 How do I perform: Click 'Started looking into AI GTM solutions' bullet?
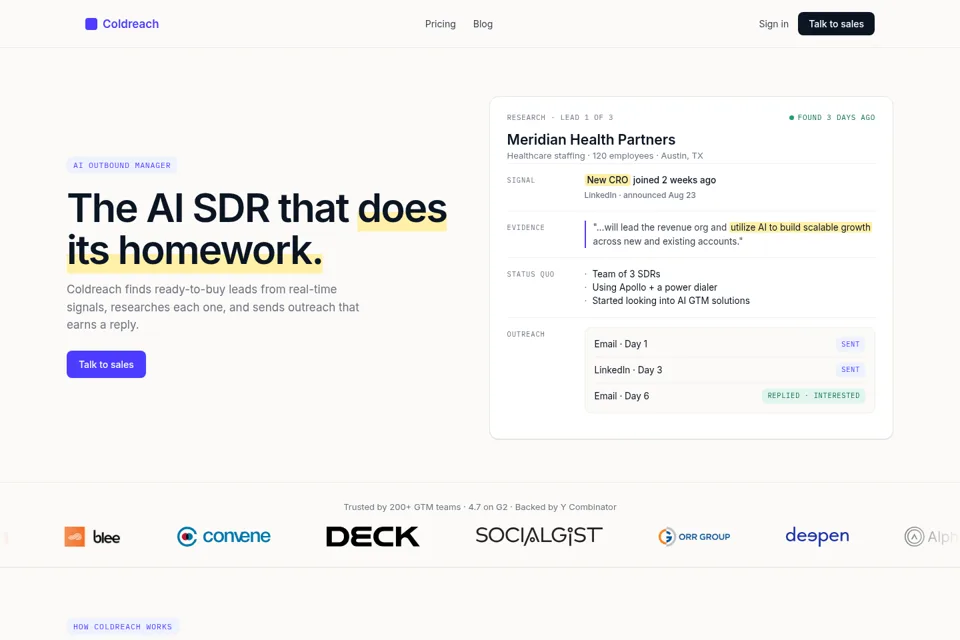point(670,301)
